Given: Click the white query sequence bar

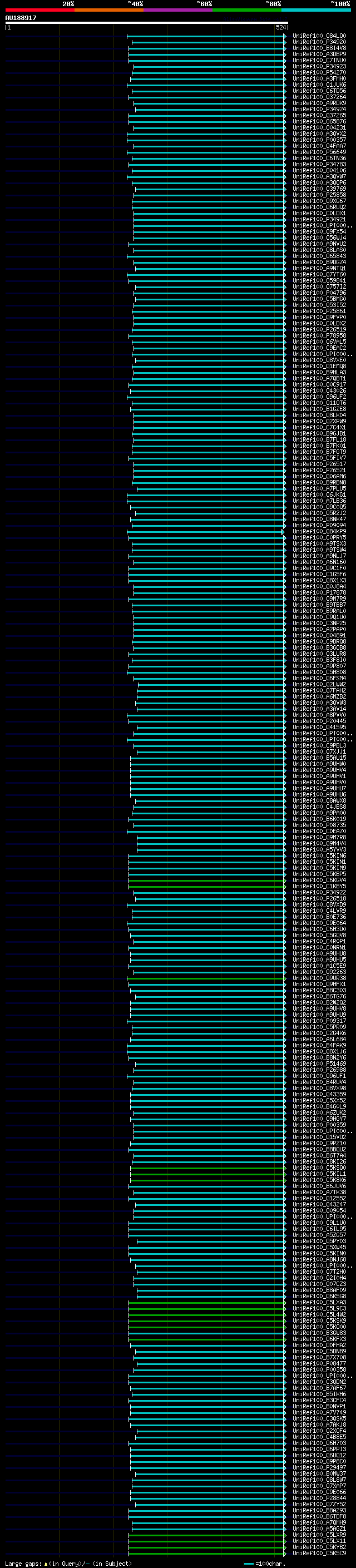Looking at the screenshot, I should pos(147,22).
